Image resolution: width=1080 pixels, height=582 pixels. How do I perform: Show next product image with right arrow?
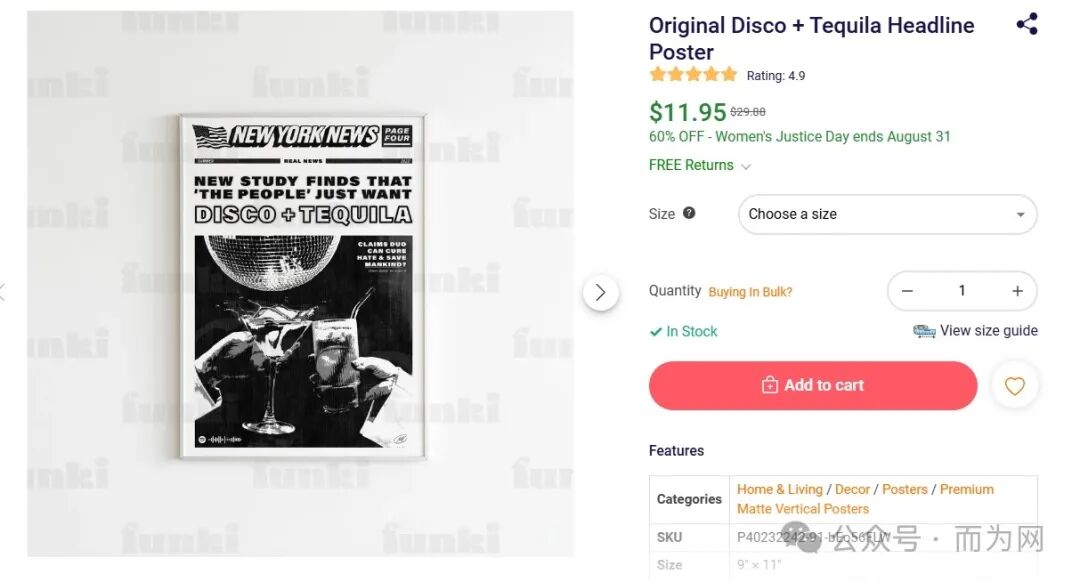pos(600,292)
